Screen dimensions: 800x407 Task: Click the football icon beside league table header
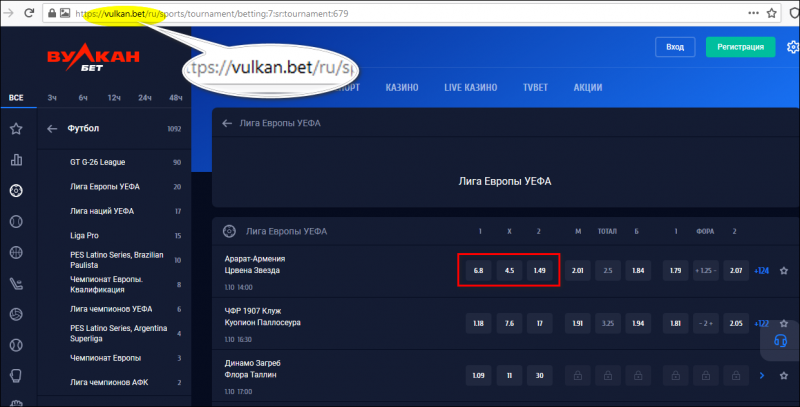click(x=229, y=232)
